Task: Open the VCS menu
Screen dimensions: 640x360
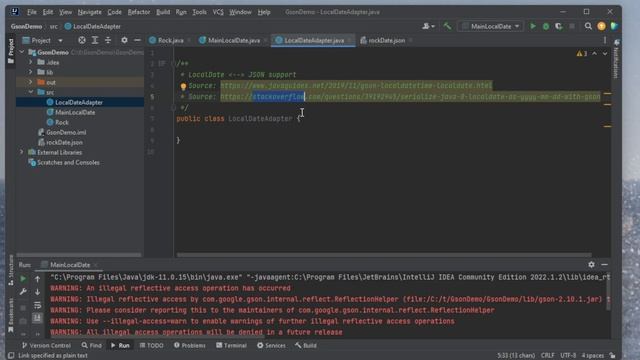Action: (218, 12)
